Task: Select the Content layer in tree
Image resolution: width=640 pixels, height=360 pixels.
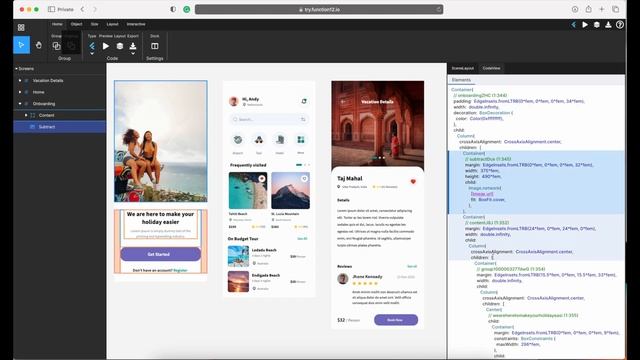Action: (x=46, y=115)
